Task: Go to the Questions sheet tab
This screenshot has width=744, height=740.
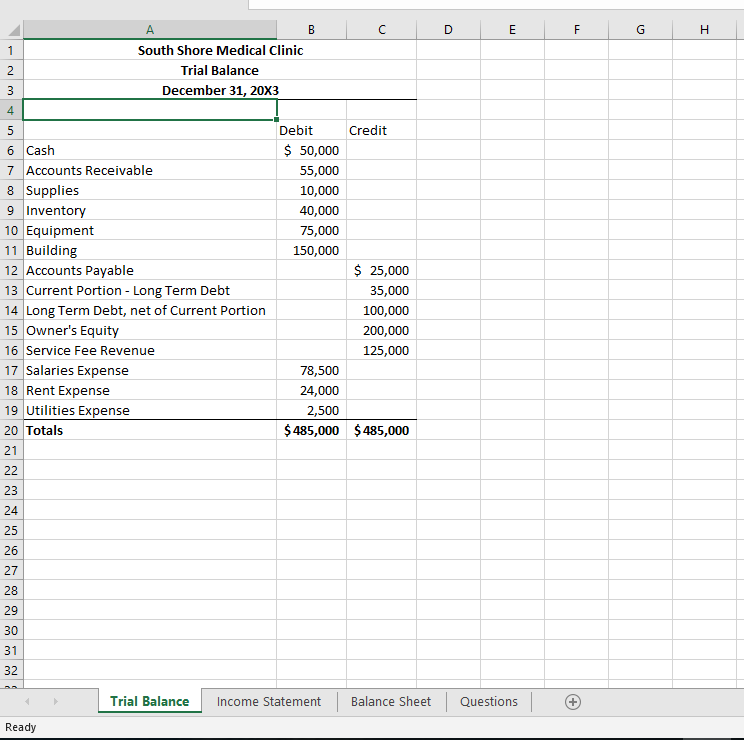Action: (489, 702)
